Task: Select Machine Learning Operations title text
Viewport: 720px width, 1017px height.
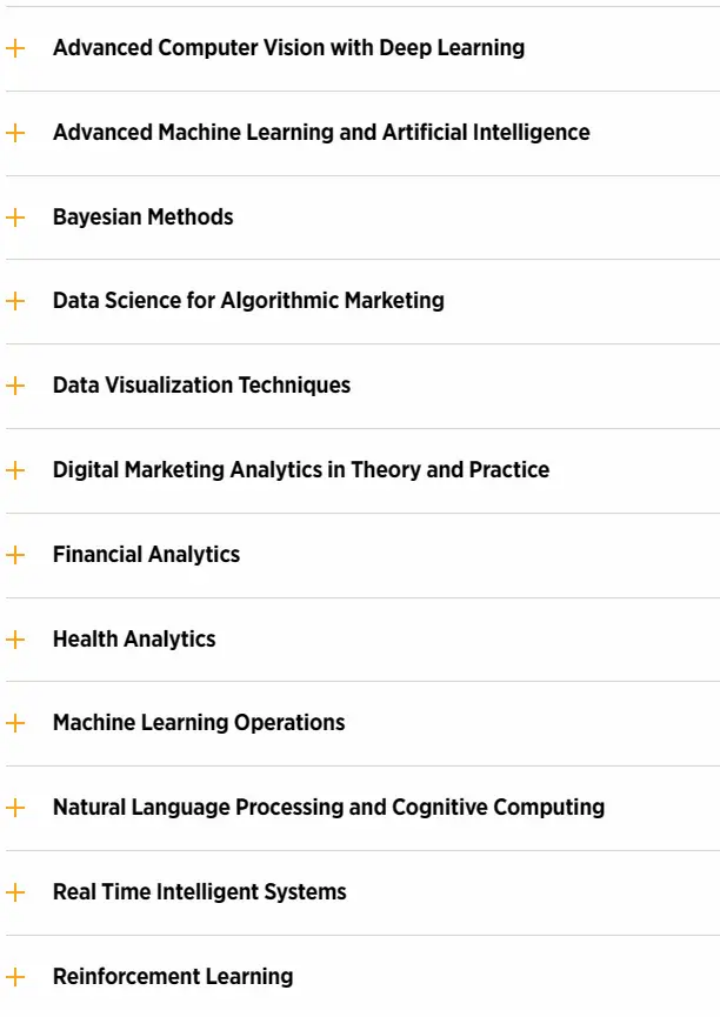Action: 198,723
